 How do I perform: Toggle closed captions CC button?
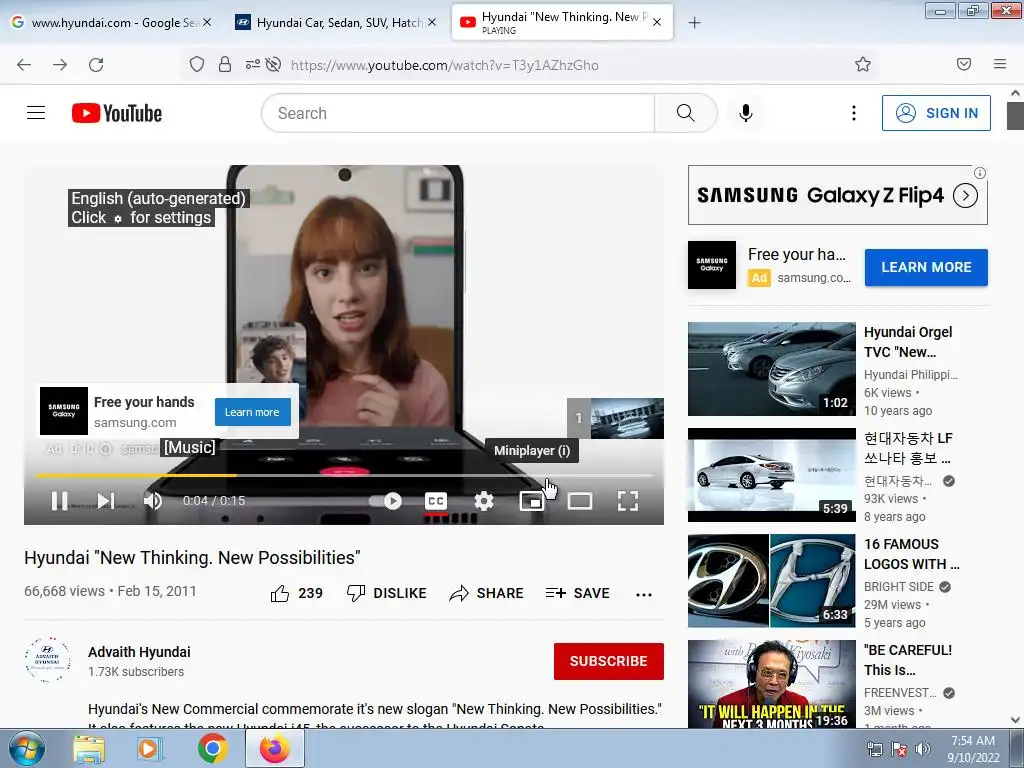(436, 501)
